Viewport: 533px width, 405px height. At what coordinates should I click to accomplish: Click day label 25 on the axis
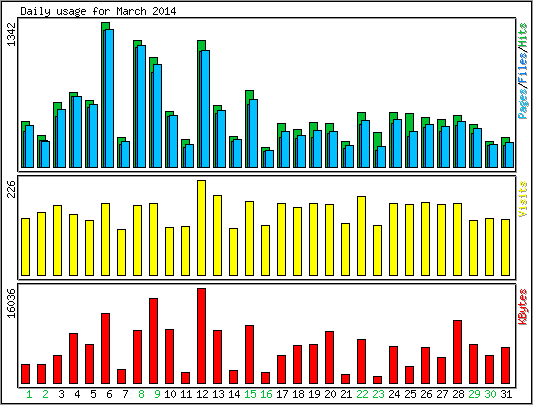tap(410, 394)
